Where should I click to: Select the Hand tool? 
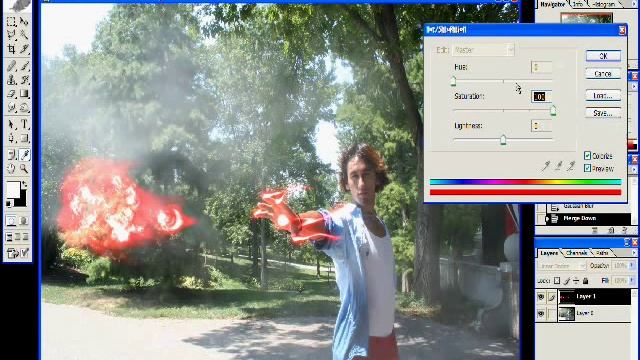11,168
